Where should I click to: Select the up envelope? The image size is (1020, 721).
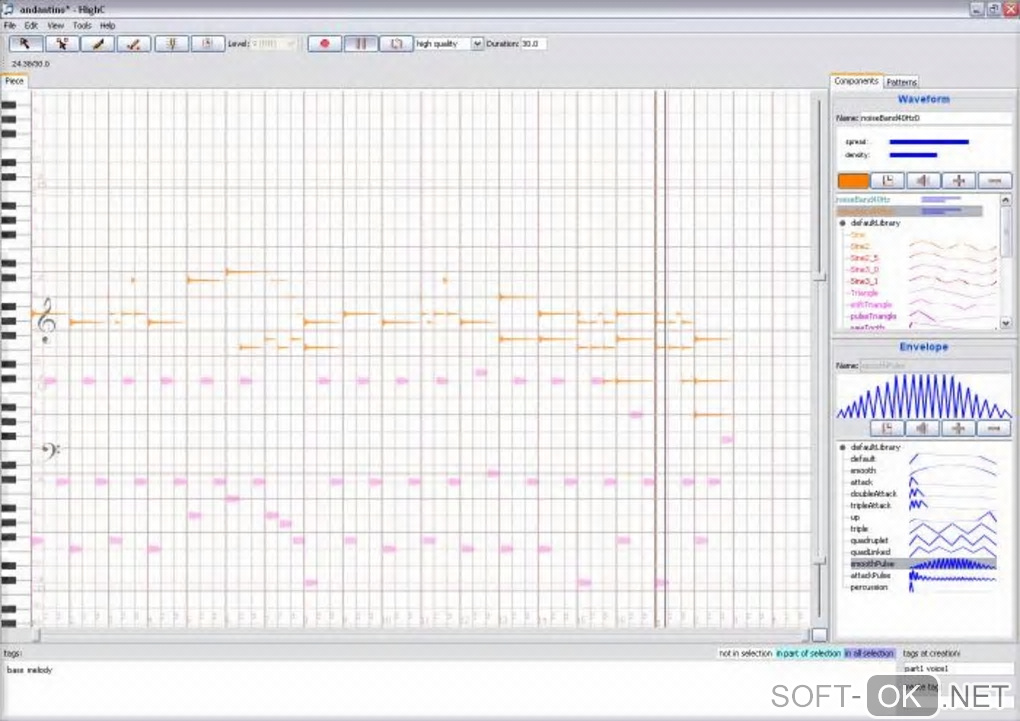(x=855, y=518)
